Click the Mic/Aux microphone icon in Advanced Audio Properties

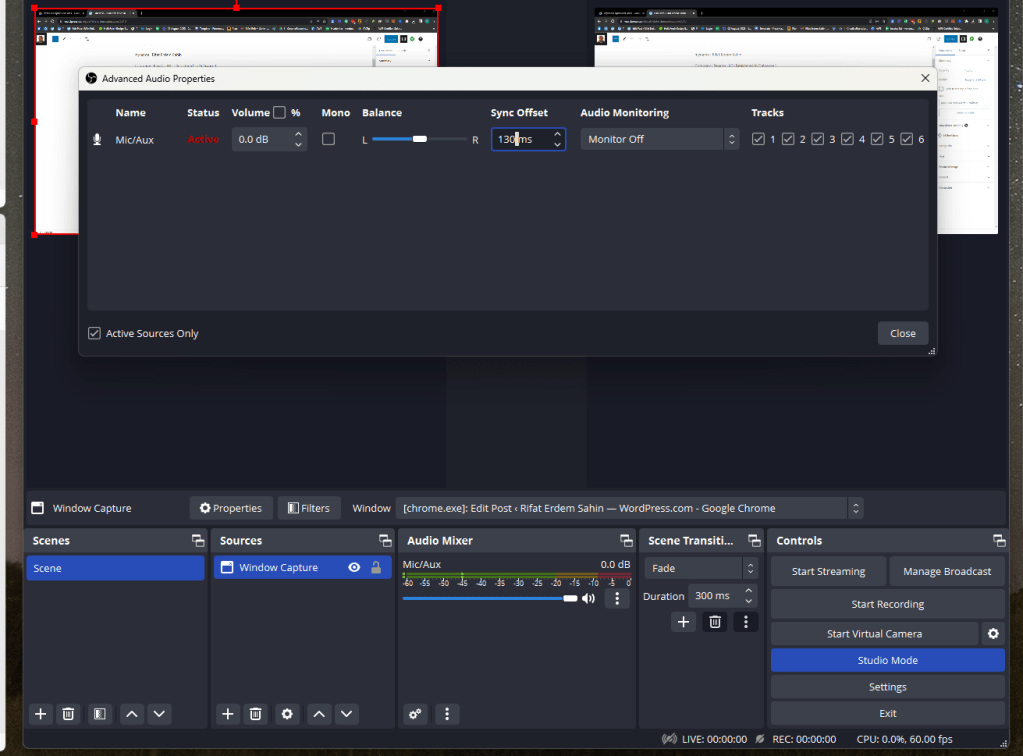pyautogui.click(x=97, y=140)
